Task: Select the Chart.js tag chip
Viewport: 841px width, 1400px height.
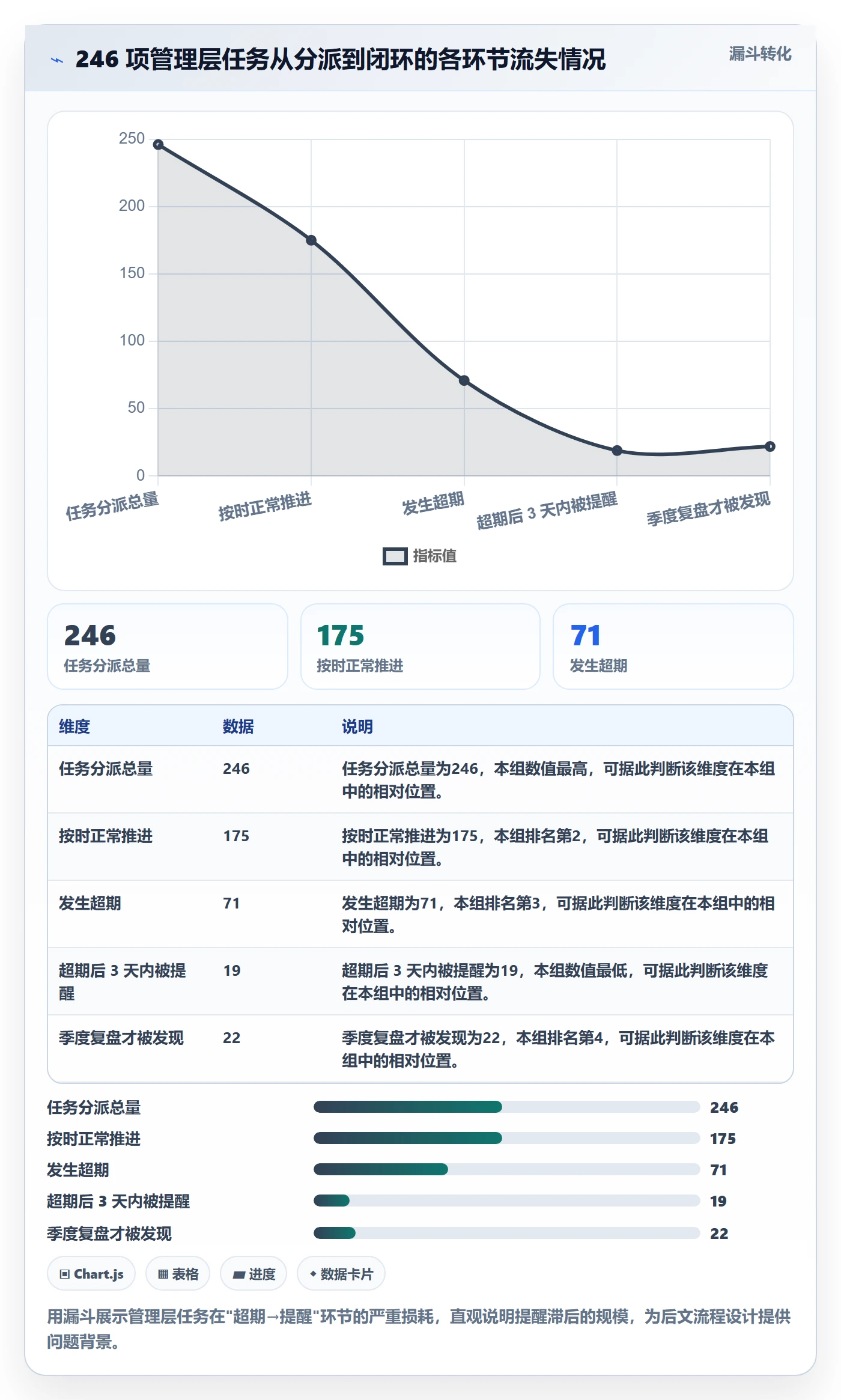Action: pyautogui.click(x=91, y=1274)
